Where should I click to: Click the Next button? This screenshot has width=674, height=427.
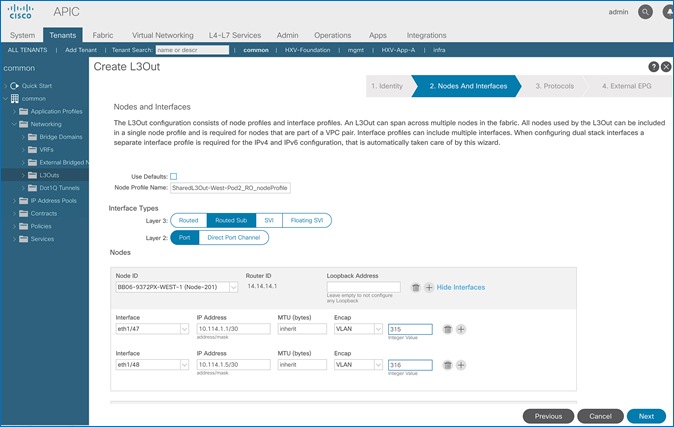[x=646, y=416]
